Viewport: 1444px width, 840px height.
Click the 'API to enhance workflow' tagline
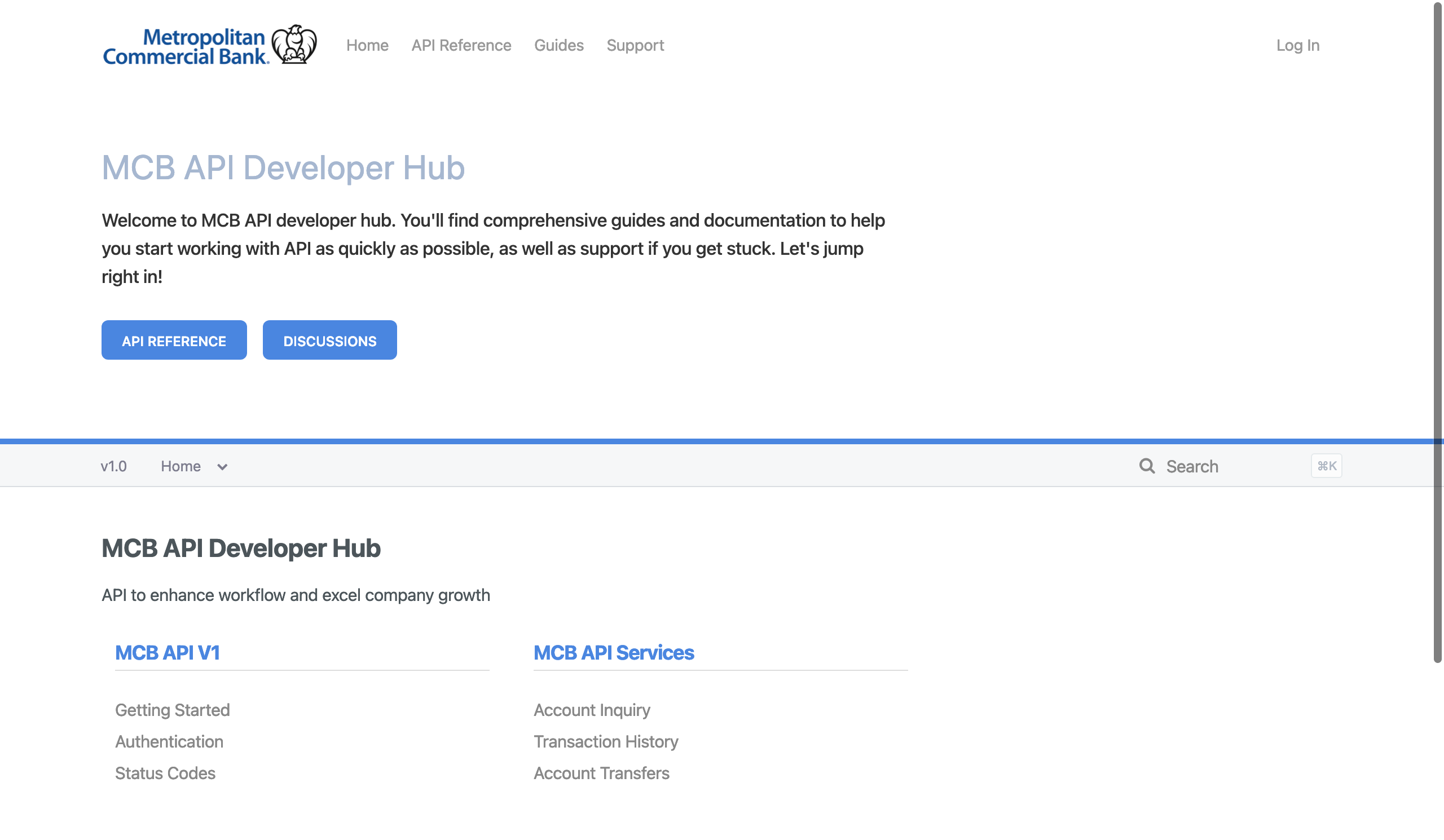point(296,595)
